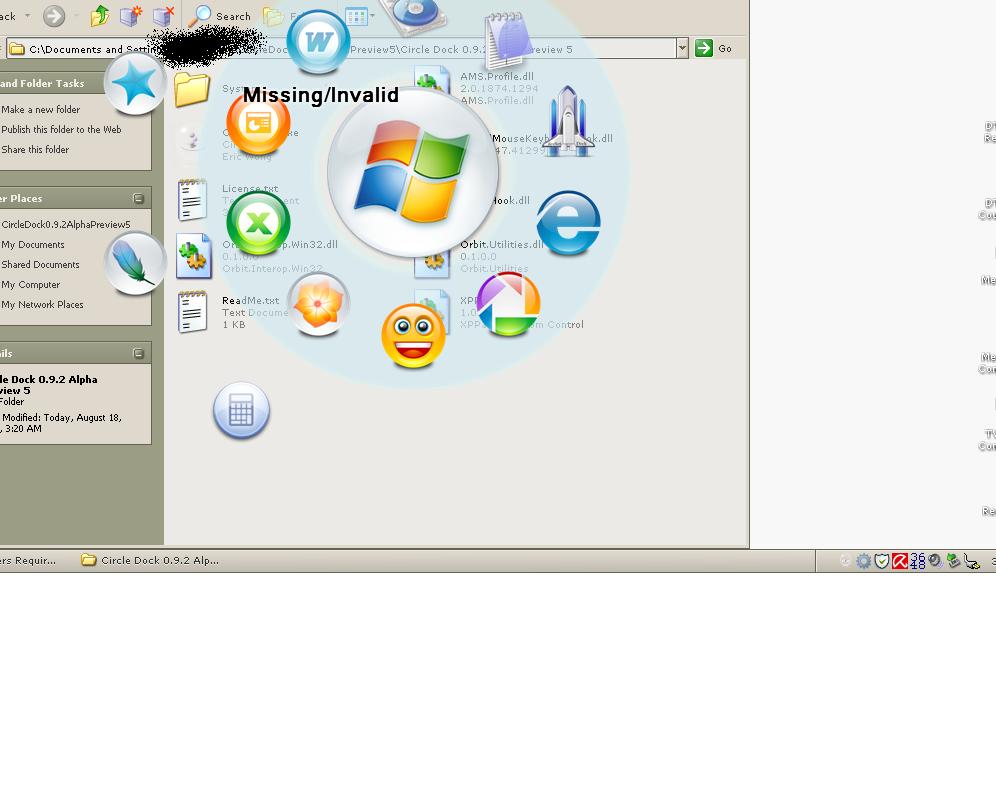The width and height of the screenshot is (996, 800).
Task: Collapse the Details panel
Action: point(138,353)
